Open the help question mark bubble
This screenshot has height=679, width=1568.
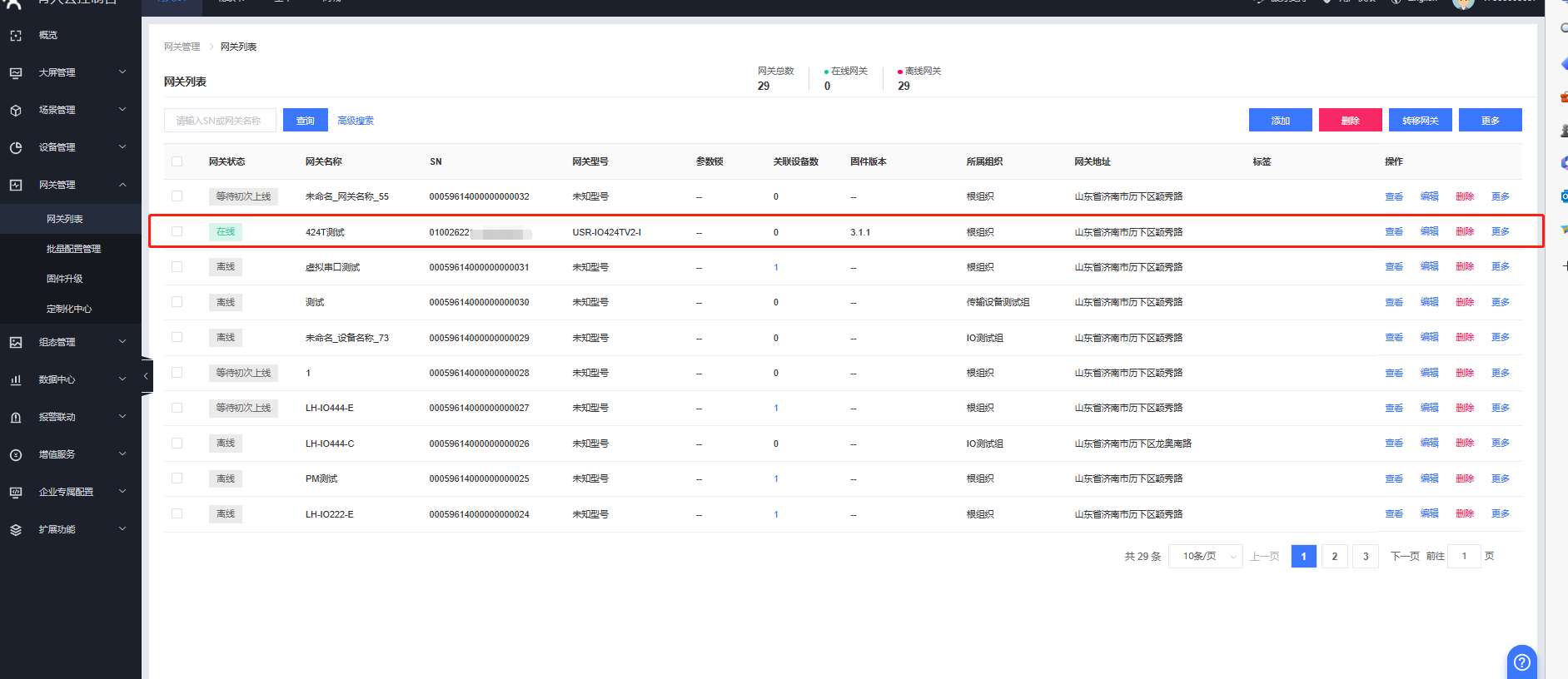tap(1521, 662)
